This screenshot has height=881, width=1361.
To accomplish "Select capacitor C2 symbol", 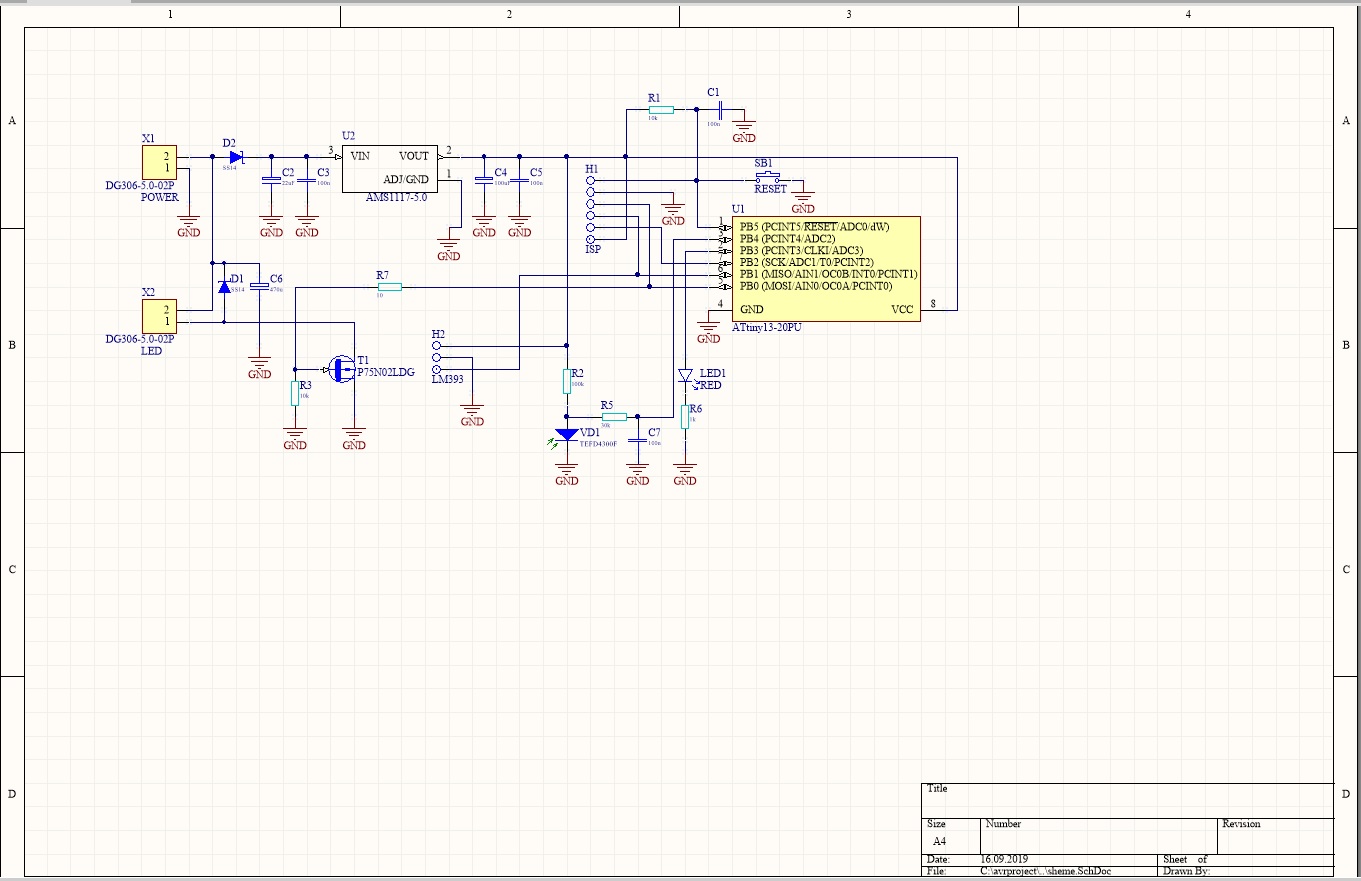I will (x=269, y=180).
